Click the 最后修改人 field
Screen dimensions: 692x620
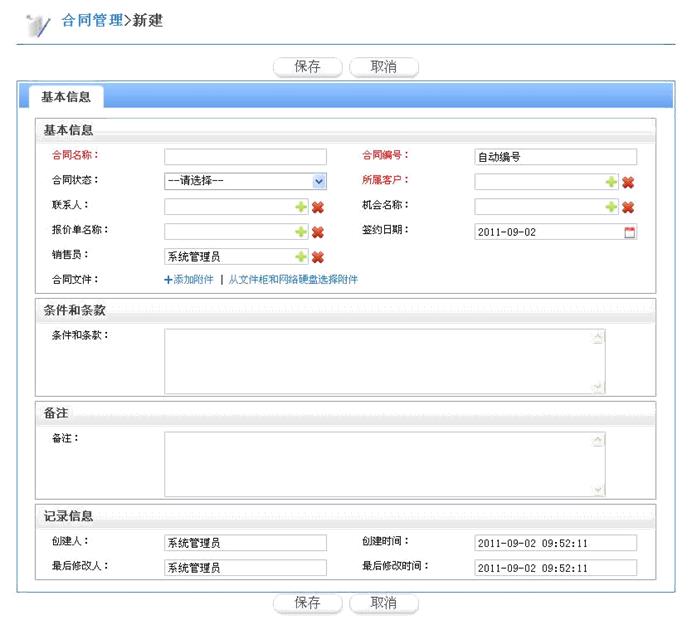[x=245, y=567]
